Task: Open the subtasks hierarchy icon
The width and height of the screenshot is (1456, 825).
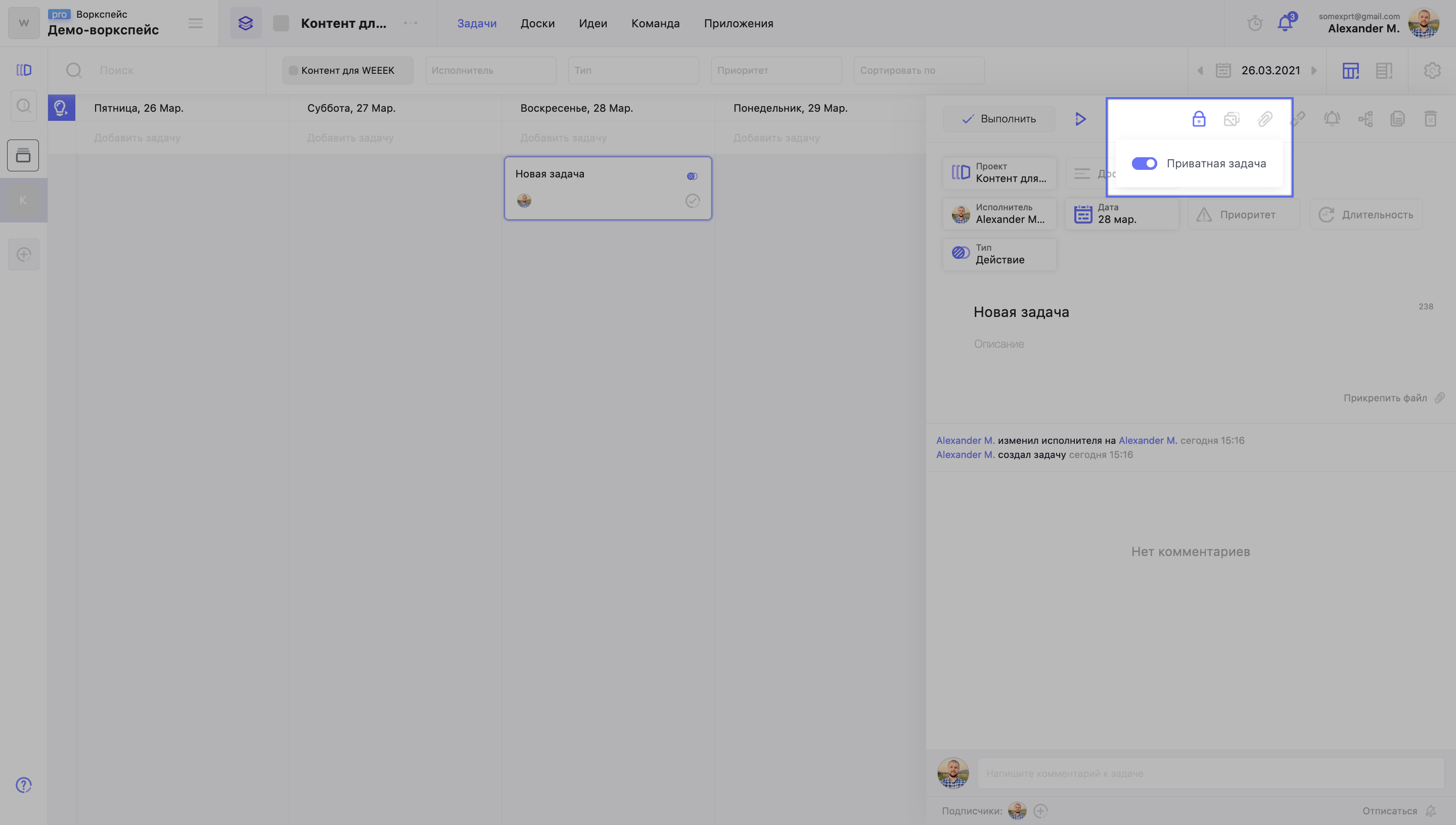Action: 1366,119
